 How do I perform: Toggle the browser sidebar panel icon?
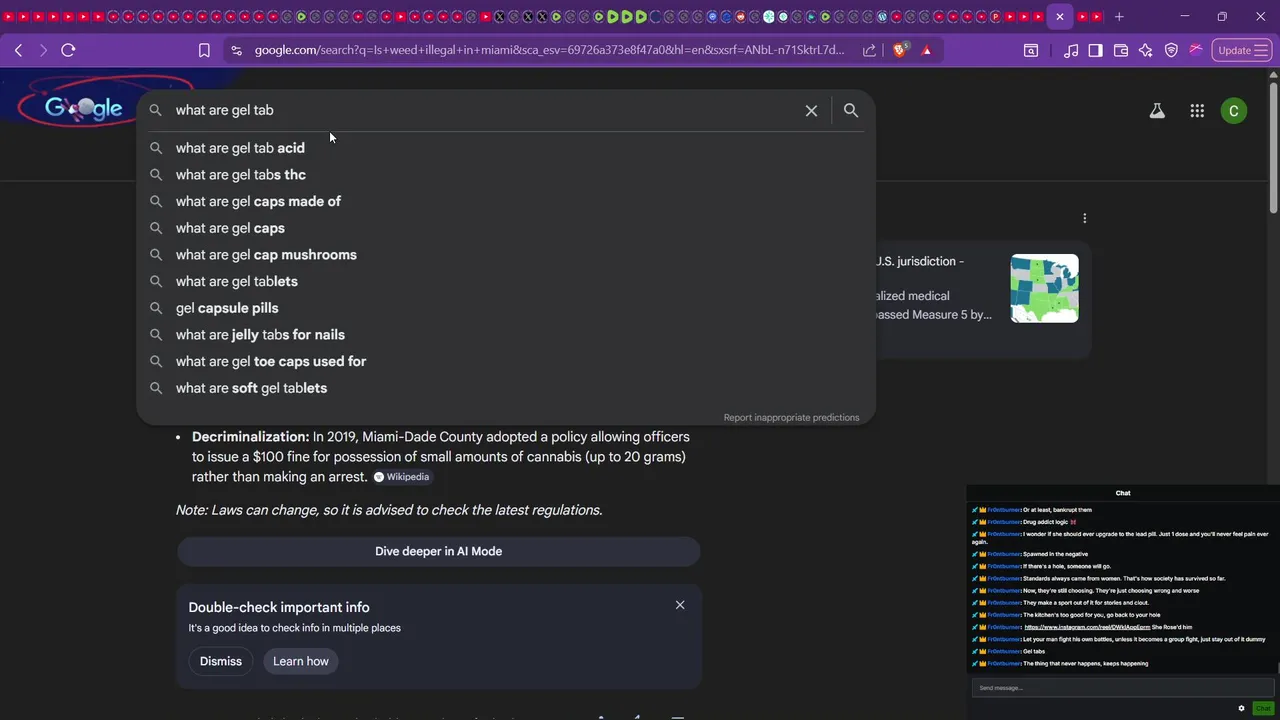[1095, 50]
